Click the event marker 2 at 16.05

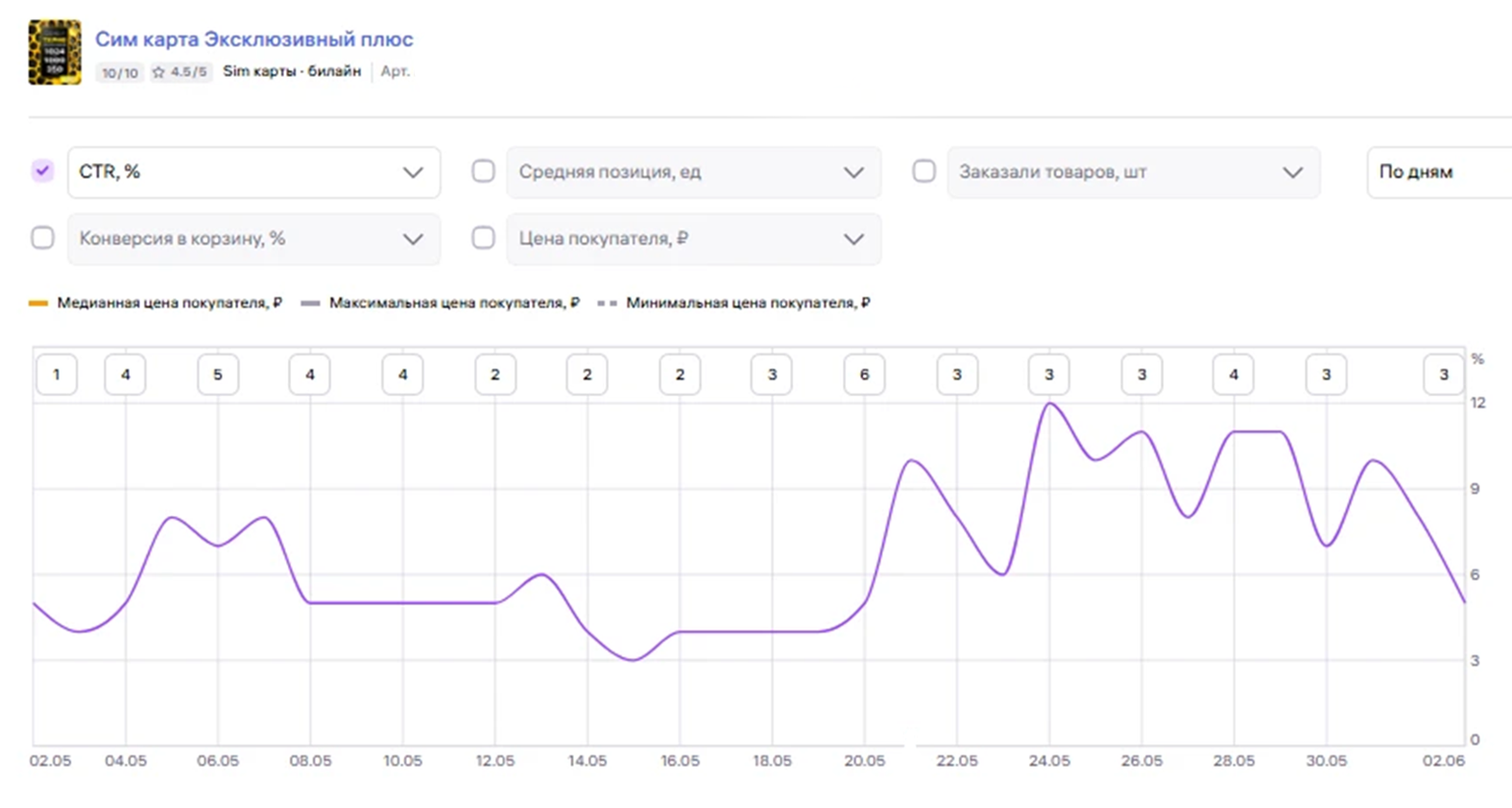680,374
